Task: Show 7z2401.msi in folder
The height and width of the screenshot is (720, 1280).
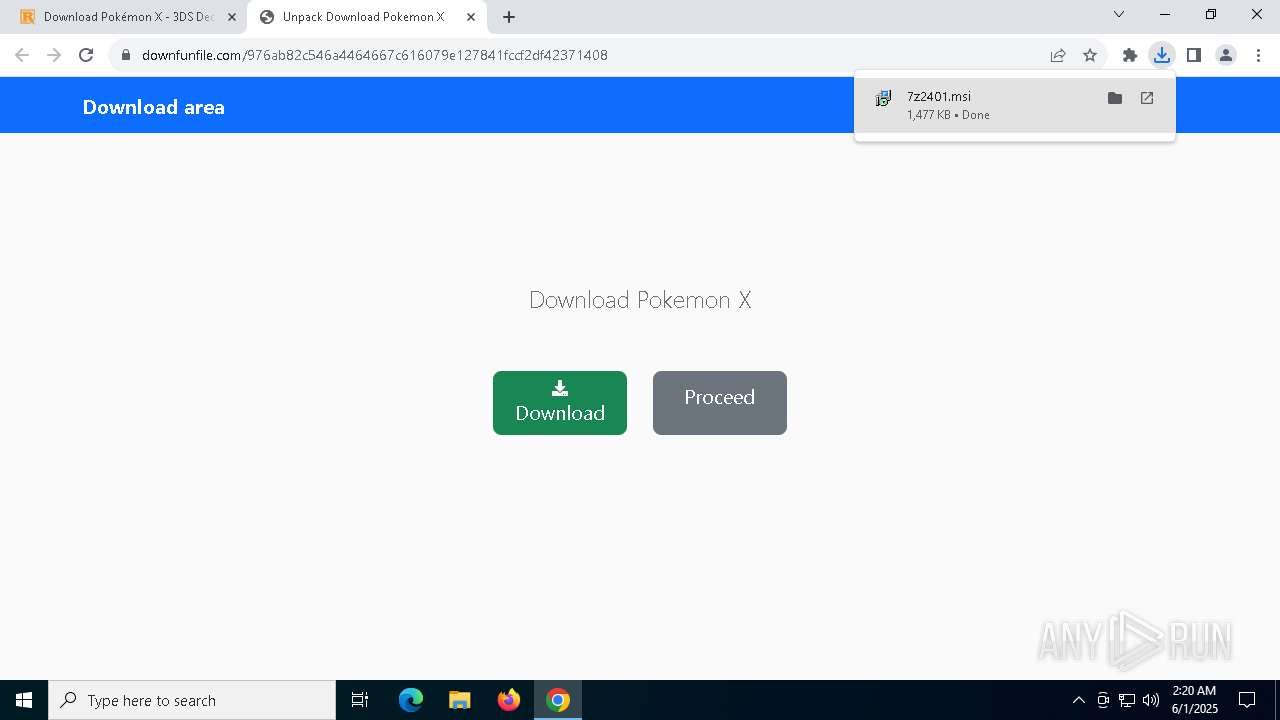Action: point(1115,98)
